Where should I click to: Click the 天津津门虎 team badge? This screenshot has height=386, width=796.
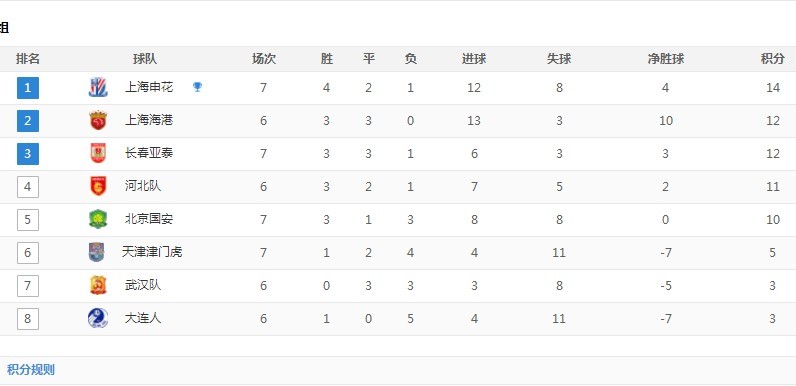pyautogui.click(x=96, y=252)
